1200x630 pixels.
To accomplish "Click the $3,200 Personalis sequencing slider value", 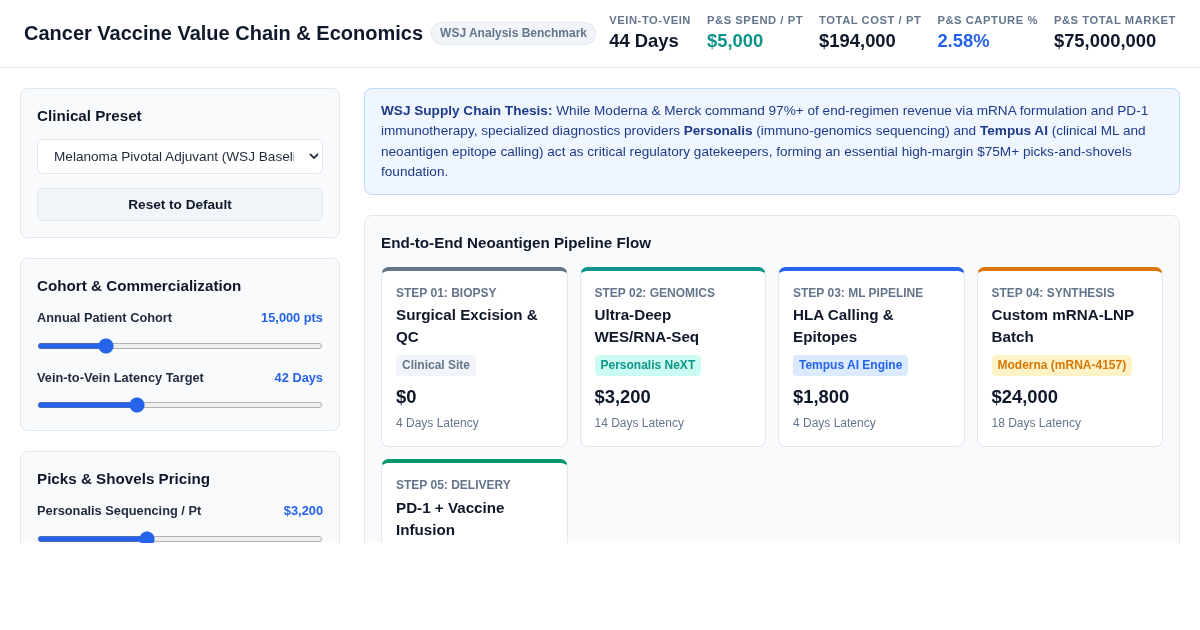I will tap(303, 510).
